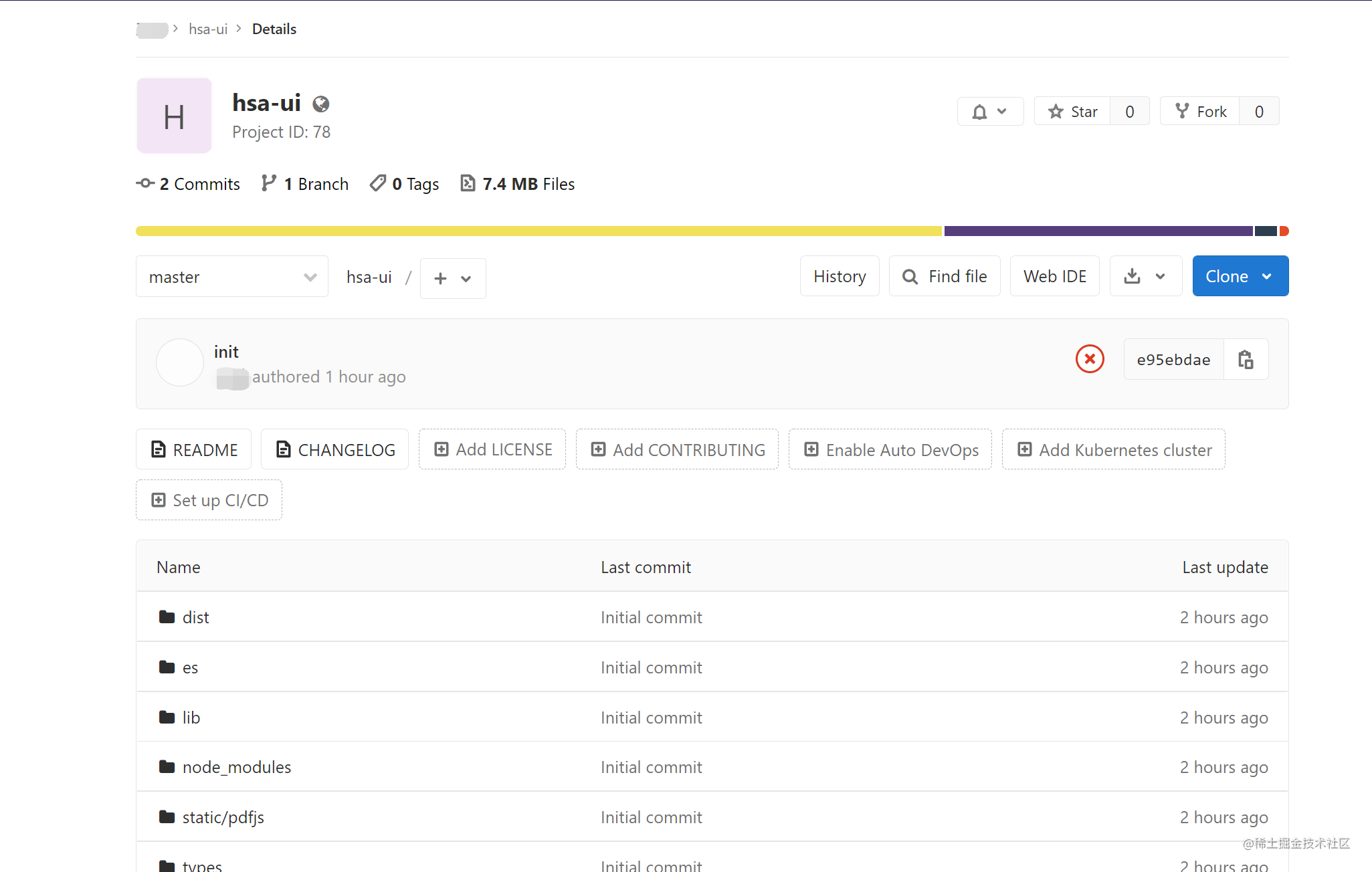Open commit History
Viewport: 1372px width, 872px height.
840,276
